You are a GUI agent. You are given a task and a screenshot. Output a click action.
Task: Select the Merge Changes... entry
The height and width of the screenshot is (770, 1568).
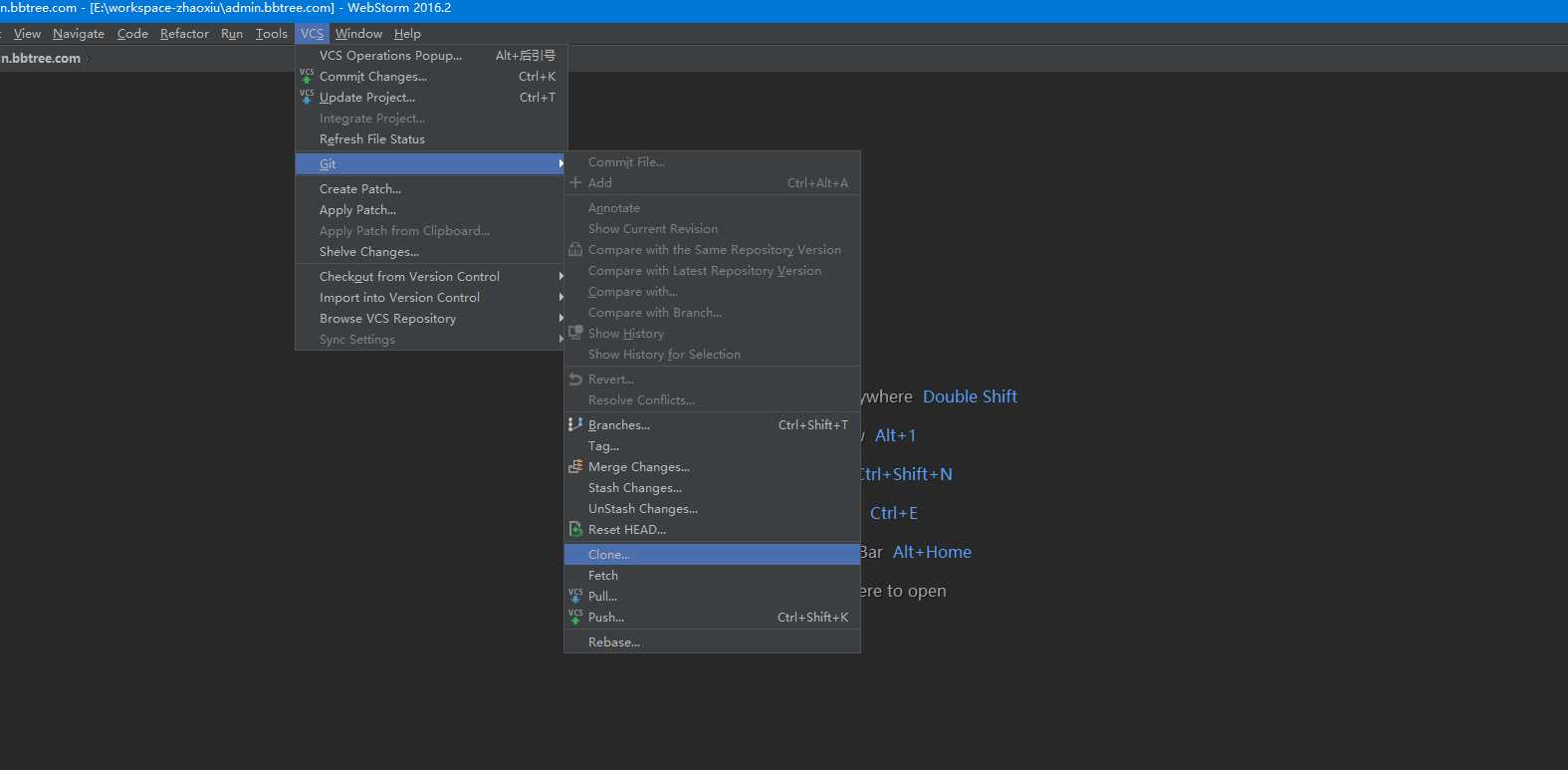point(712,466)
